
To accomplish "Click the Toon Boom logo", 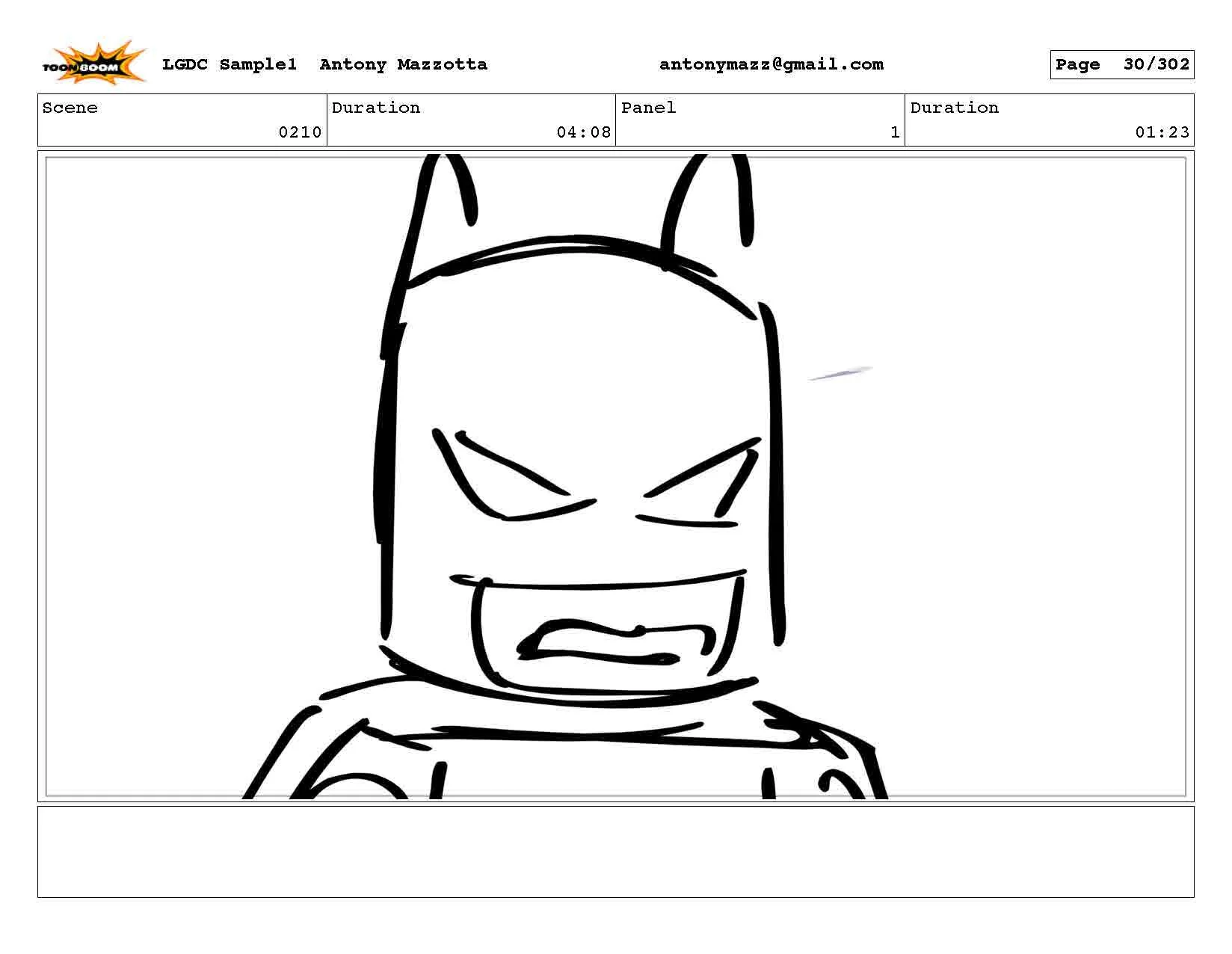I will pos(94,63).
